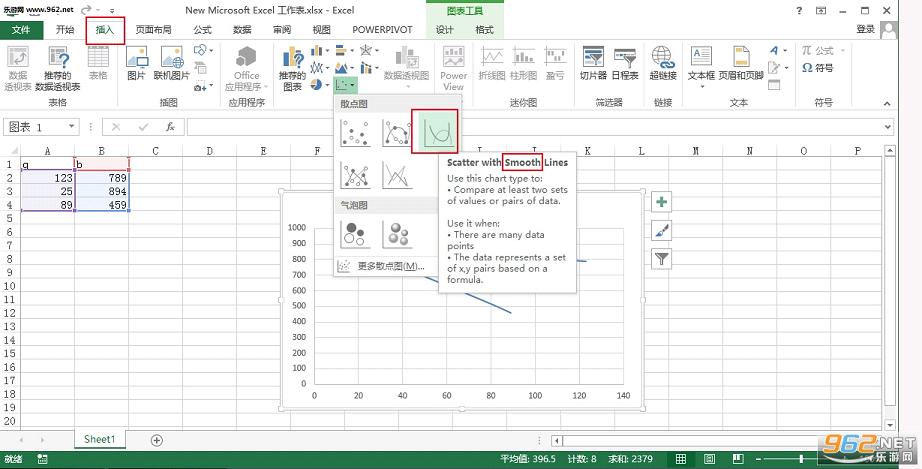Click the 页眉和页脚 header and footer icon
The image size is (922, 469).
tap(741, 63)
